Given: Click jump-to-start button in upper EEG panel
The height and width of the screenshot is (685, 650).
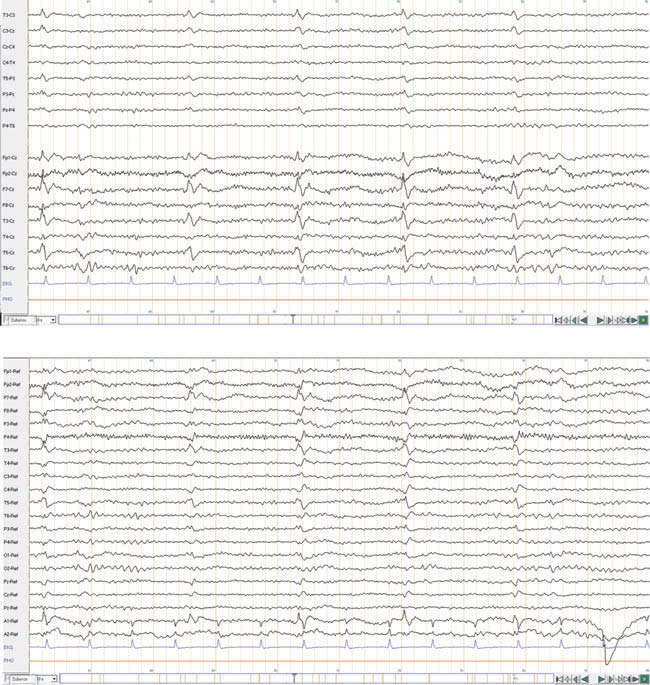Looking at the screenshot, I should 558,320.
